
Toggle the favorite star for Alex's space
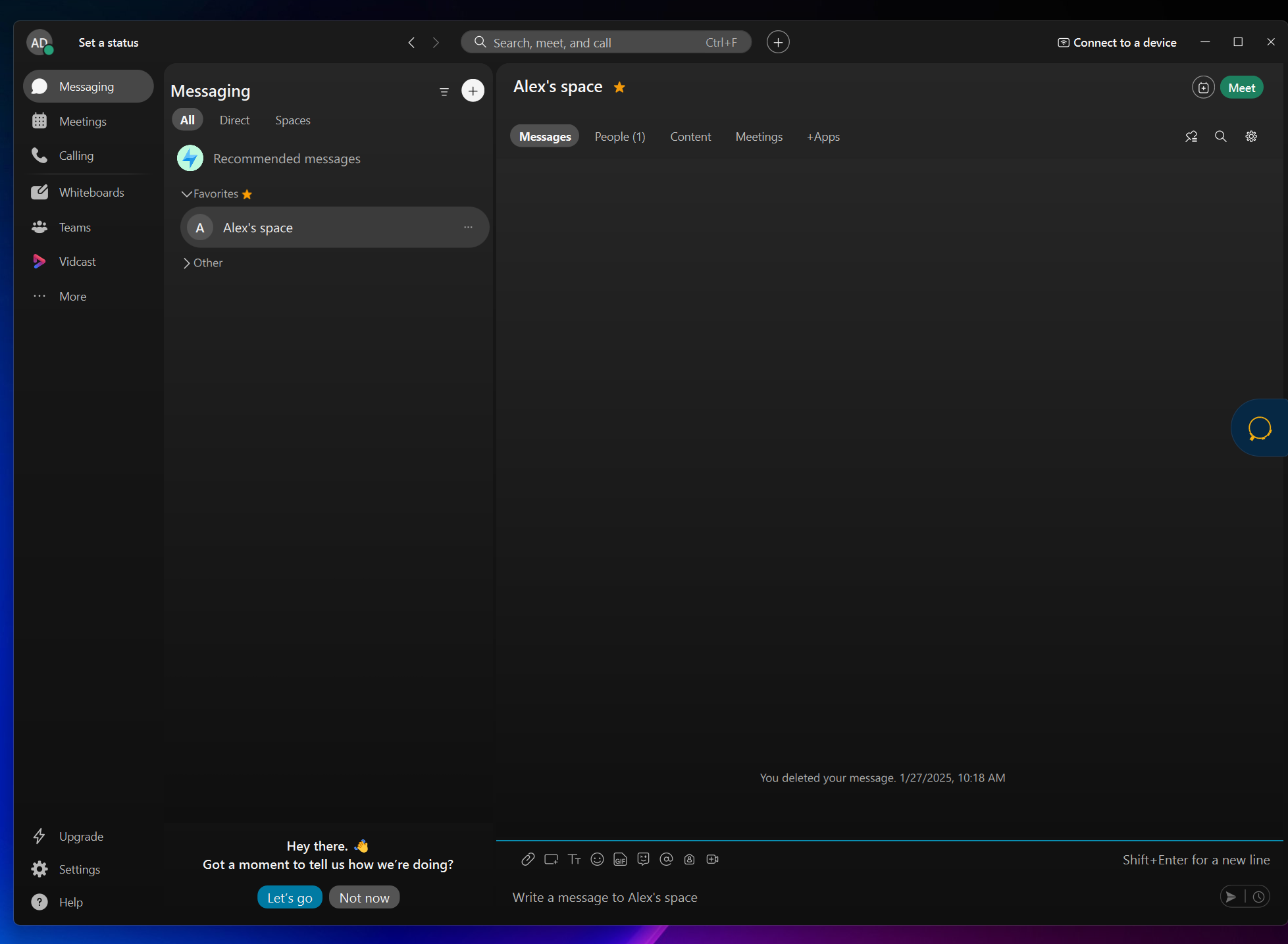[619, 87]
